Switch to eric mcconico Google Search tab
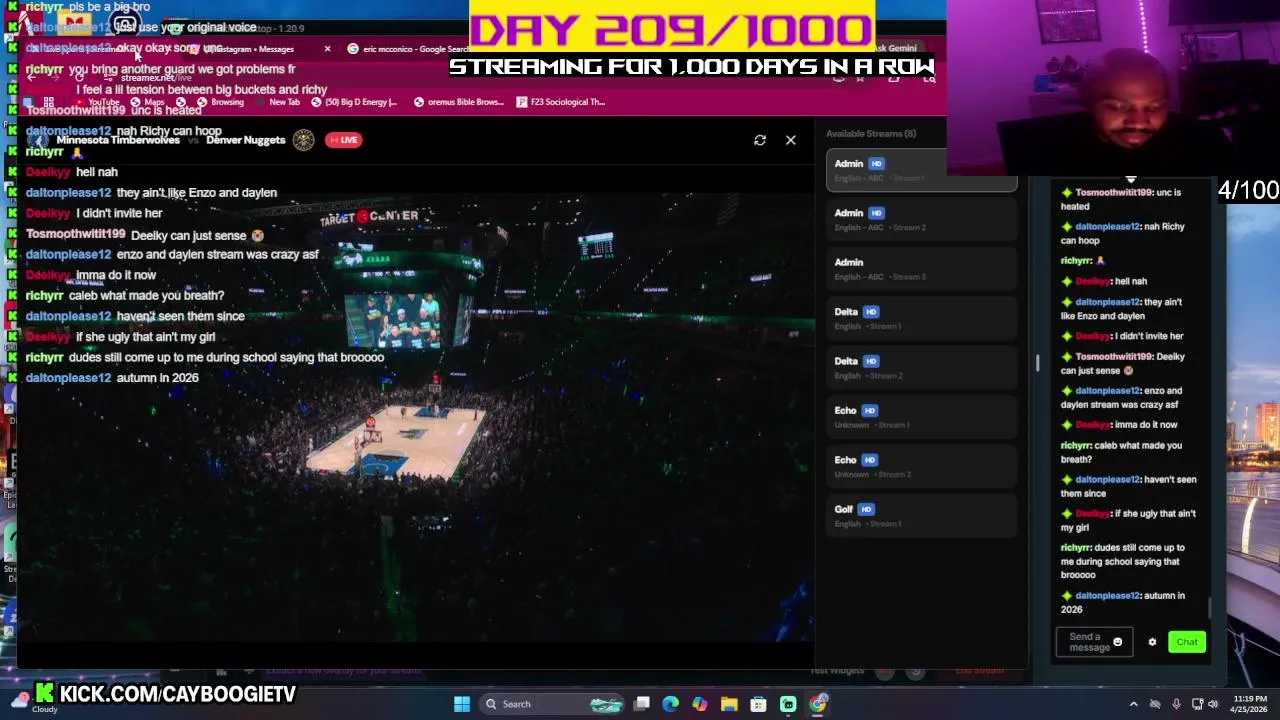The width and height of the screenshot is (1280, 720). pyautogui.click(x=408, y=49)
